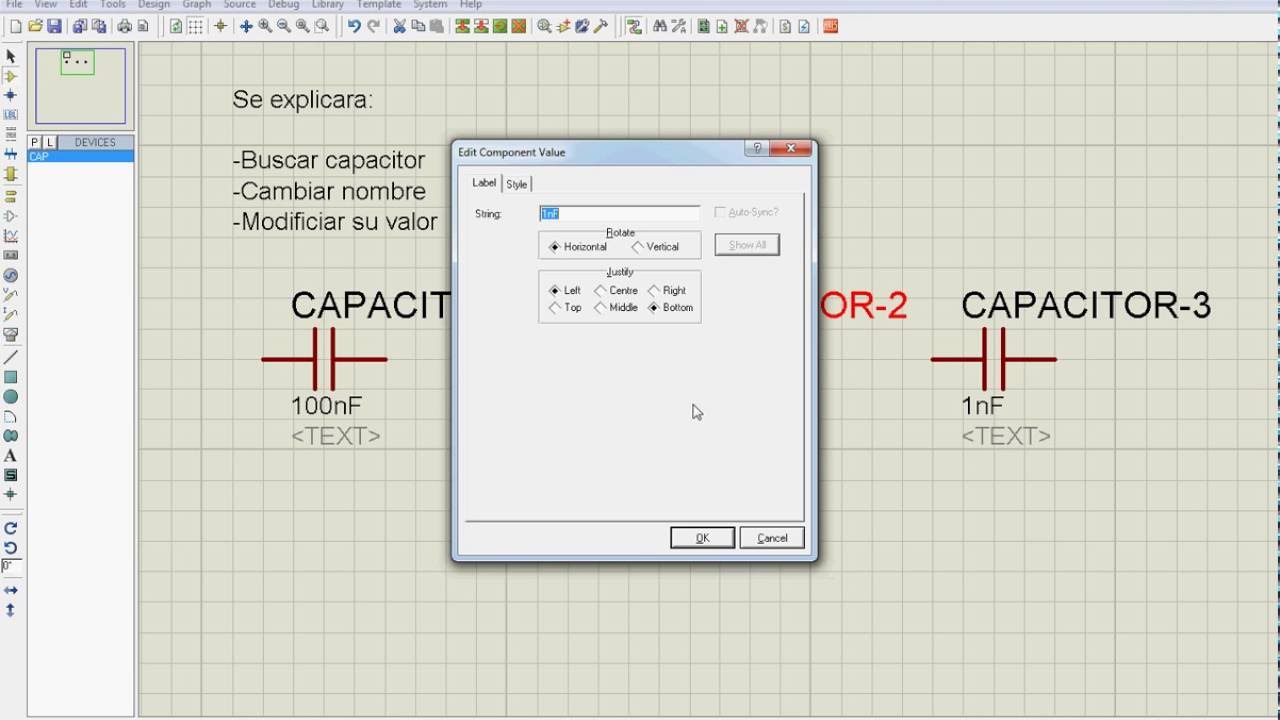This screenshot has width=1280, height=720.
Task: Save the design with the floppy icon
Action: point(54,26)
